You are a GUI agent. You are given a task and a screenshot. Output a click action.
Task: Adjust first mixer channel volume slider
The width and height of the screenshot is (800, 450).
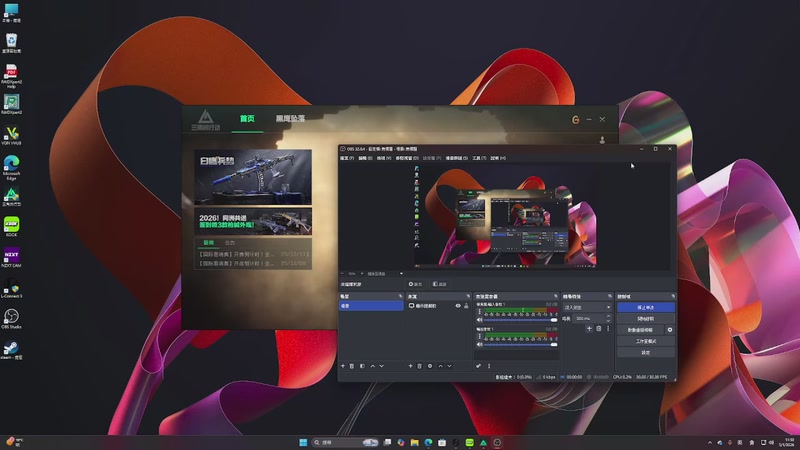520,320
